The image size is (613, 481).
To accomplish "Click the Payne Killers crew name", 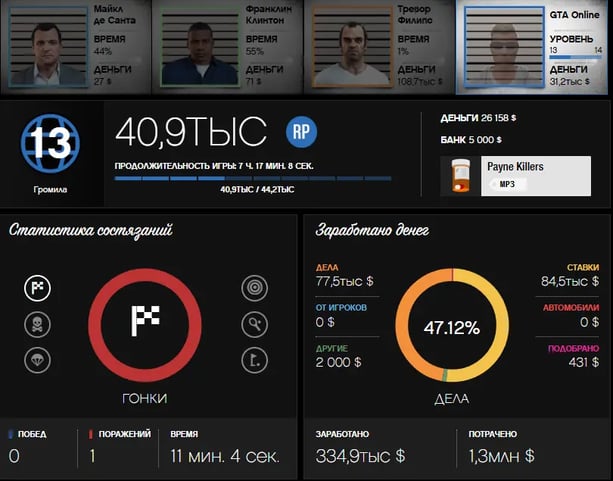I will [x=515, y=166].
